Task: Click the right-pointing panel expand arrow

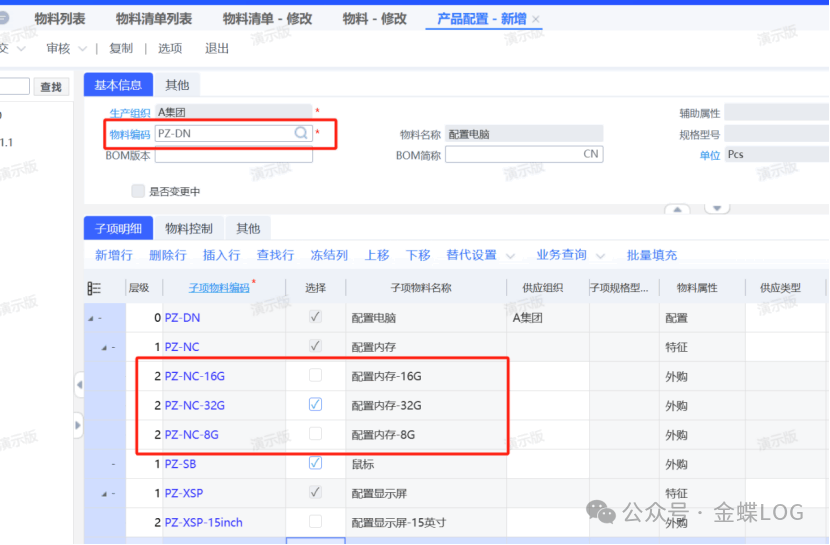Action: coord(79,425)
